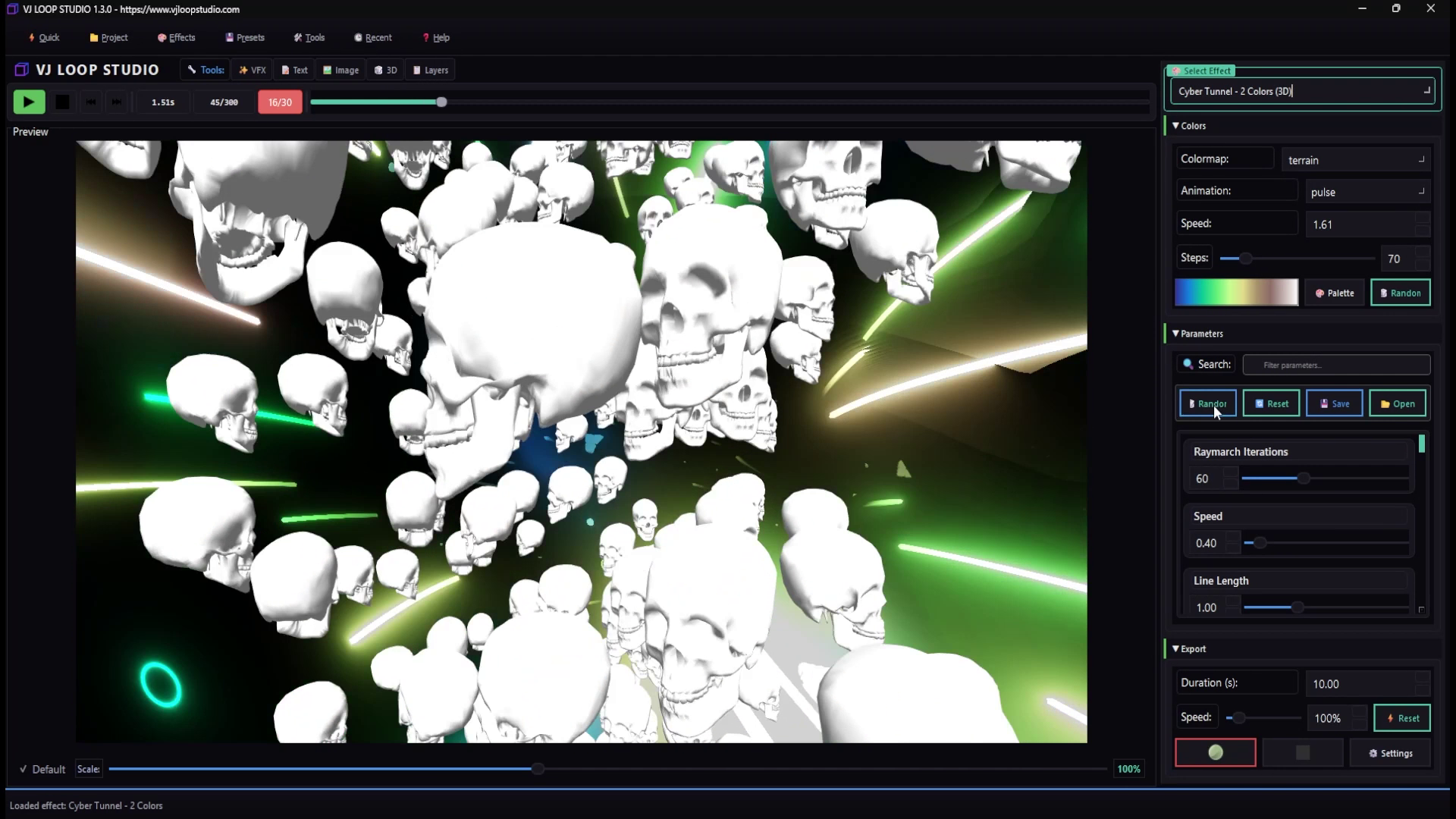
Task: Click the colormap gradient preview strip
Action: point(1236,293)
